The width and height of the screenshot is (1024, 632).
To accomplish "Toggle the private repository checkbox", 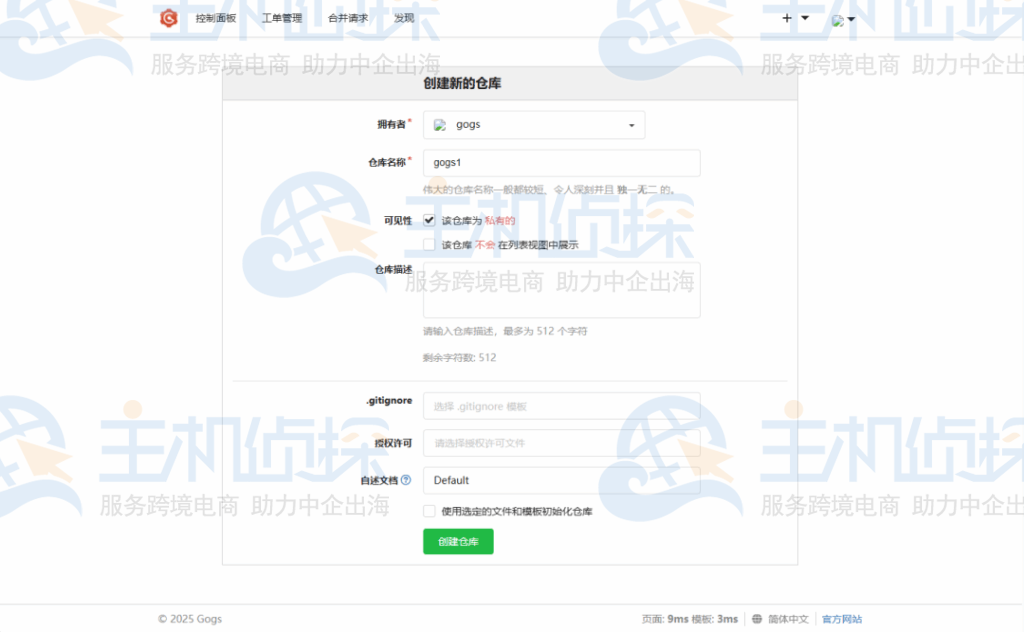I will click(x=429, y=220).
